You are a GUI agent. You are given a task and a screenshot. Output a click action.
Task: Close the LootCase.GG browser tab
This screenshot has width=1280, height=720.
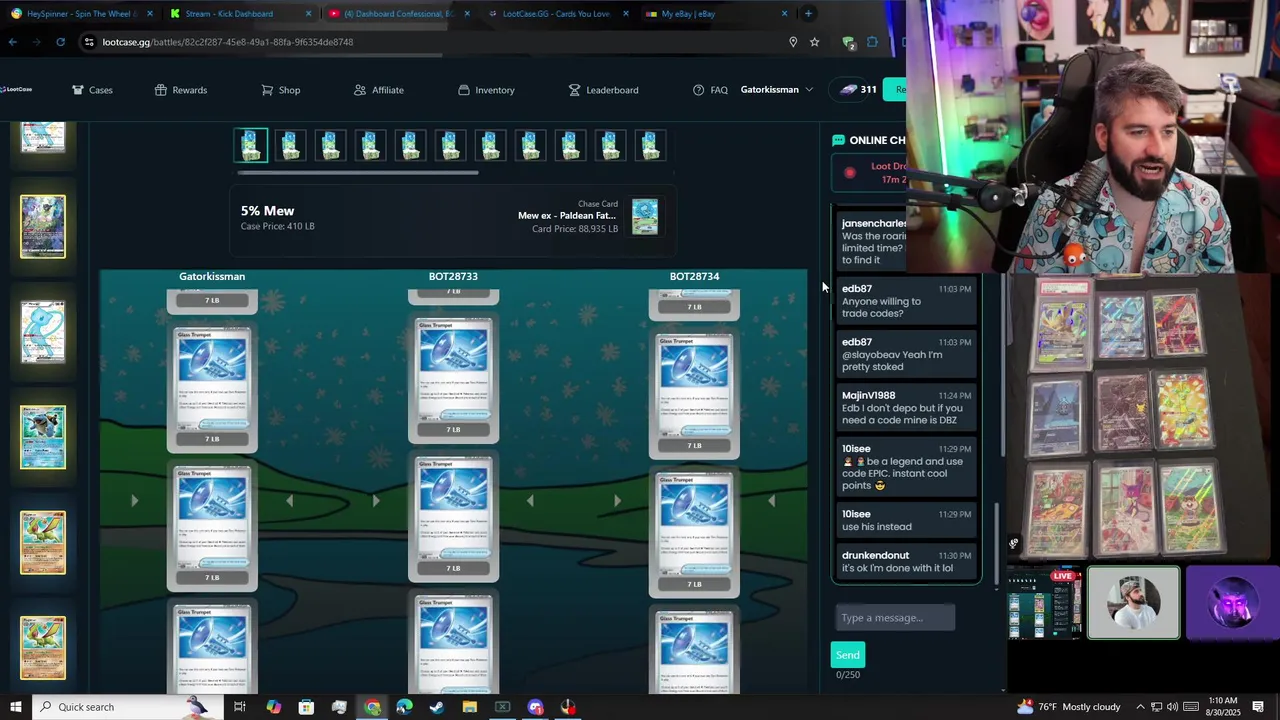pos(626,14)
